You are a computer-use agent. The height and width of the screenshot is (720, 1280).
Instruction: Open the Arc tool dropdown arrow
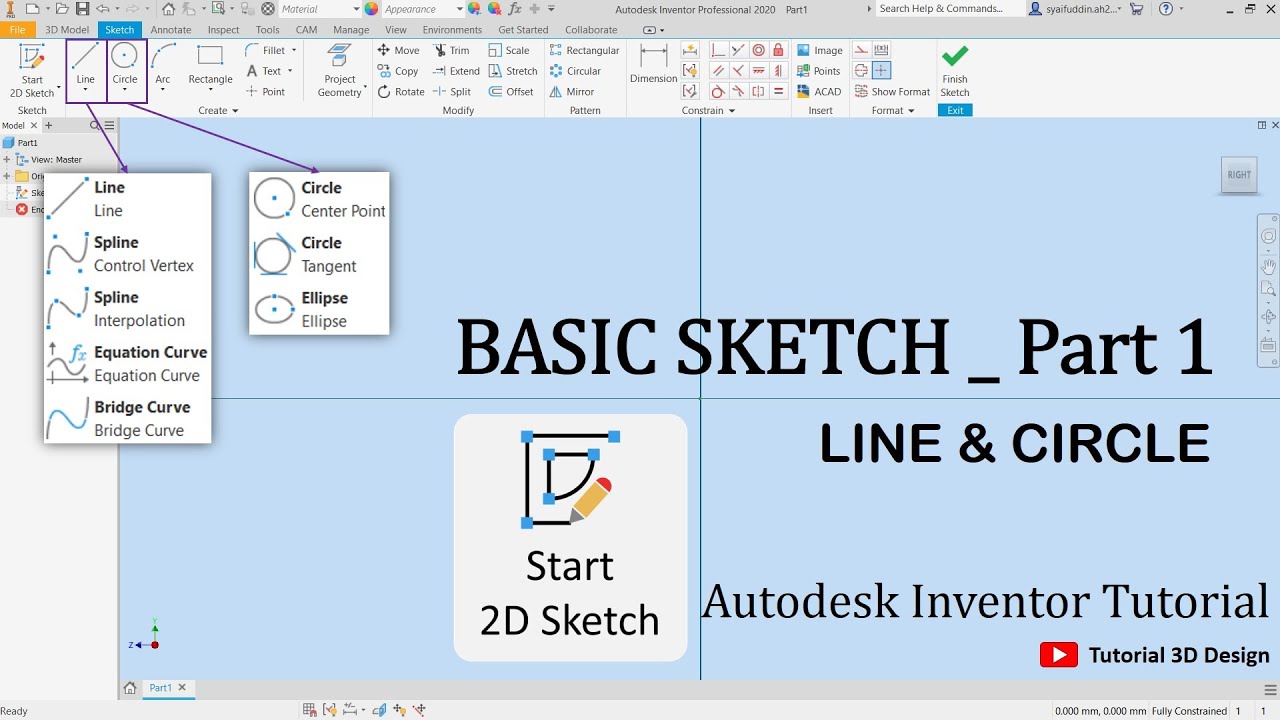point(163,91)
